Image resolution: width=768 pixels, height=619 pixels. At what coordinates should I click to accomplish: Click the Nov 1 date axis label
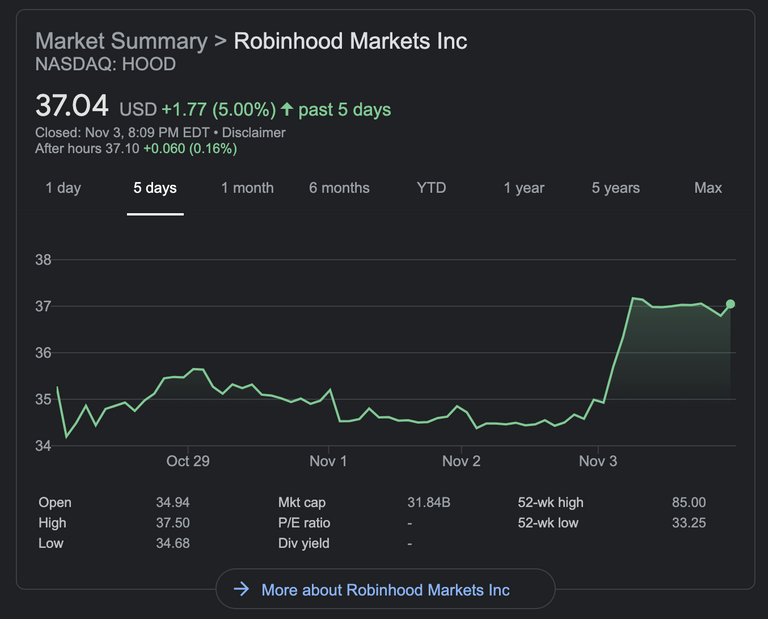tap(328, 461)
